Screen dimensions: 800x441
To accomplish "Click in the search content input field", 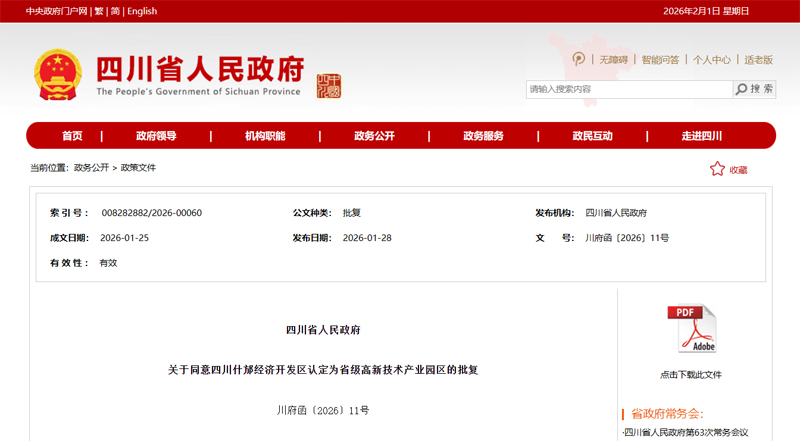I will click(628, 89).
